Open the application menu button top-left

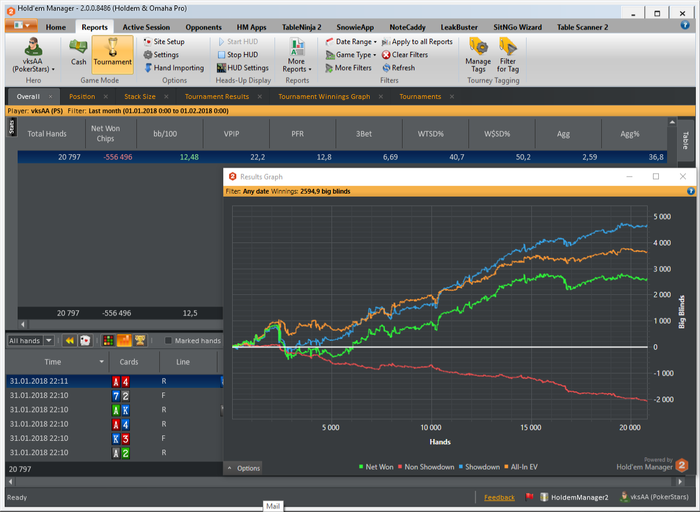click(21, 25)
